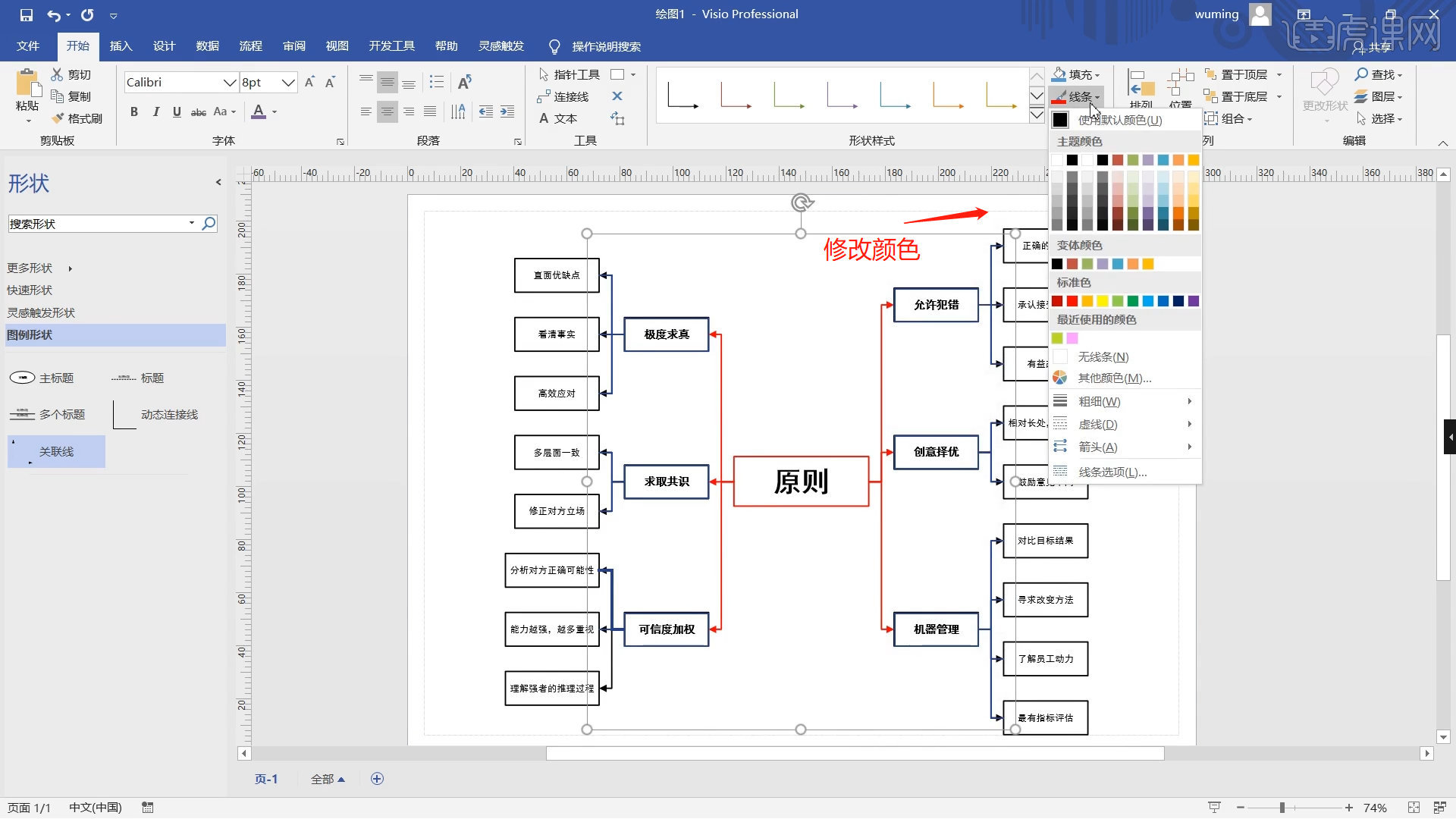Image resolution: width=1456 pixels, height=819 pixels.
Task: Toggle bold formatting
Action: (x=133, y=111)
